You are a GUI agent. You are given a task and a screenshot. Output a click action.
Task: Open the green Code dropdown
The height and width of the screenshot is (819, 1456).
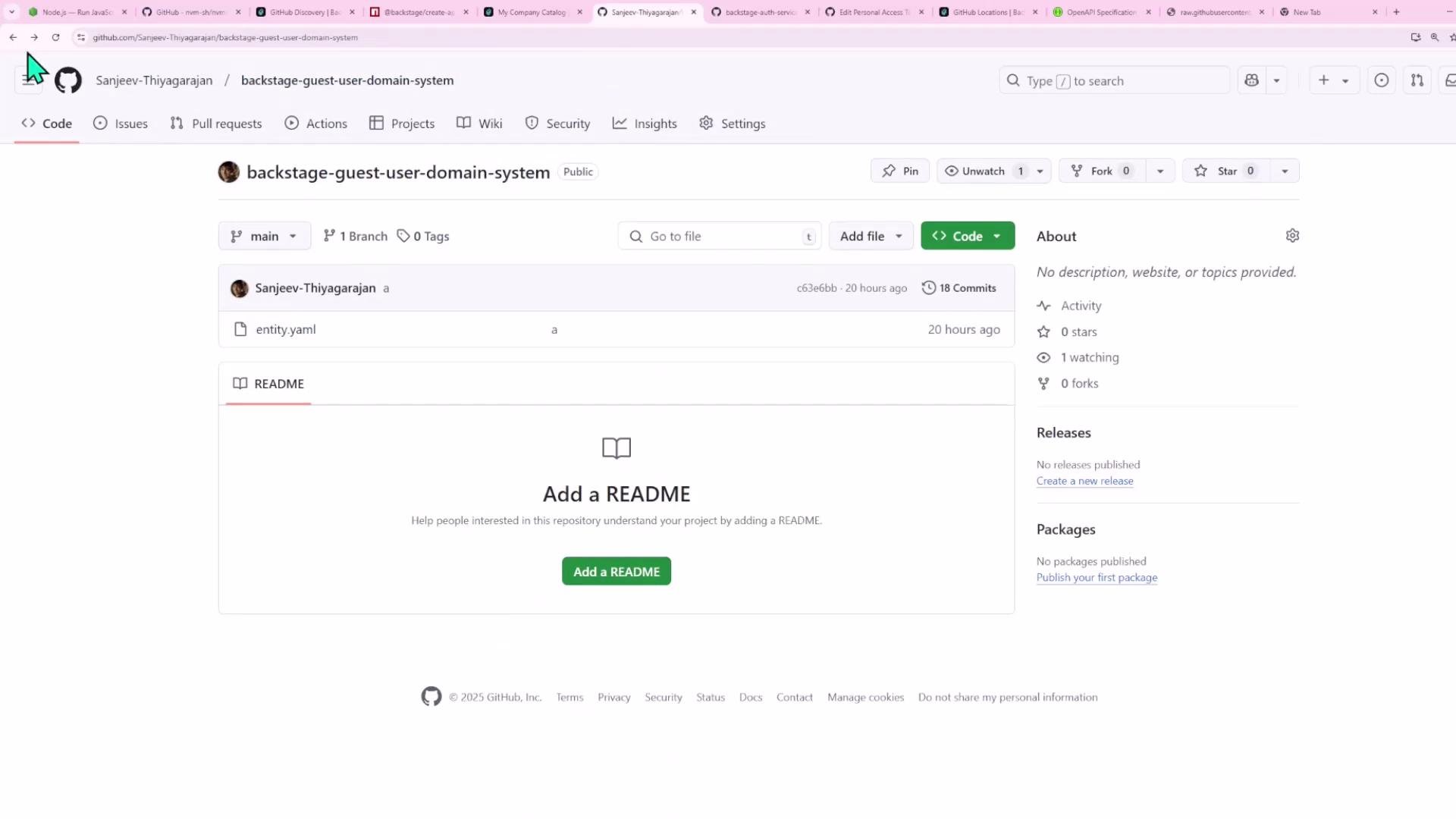pos(968,236)
